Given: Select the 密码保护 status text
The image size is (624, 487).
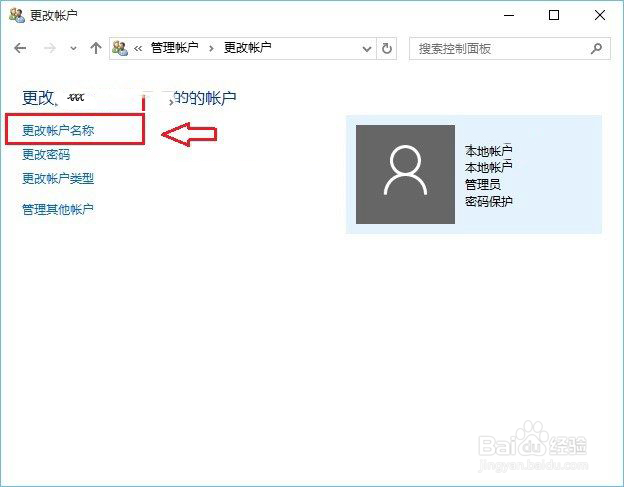Looking at the screenshot, I should (x=489, y=201).
